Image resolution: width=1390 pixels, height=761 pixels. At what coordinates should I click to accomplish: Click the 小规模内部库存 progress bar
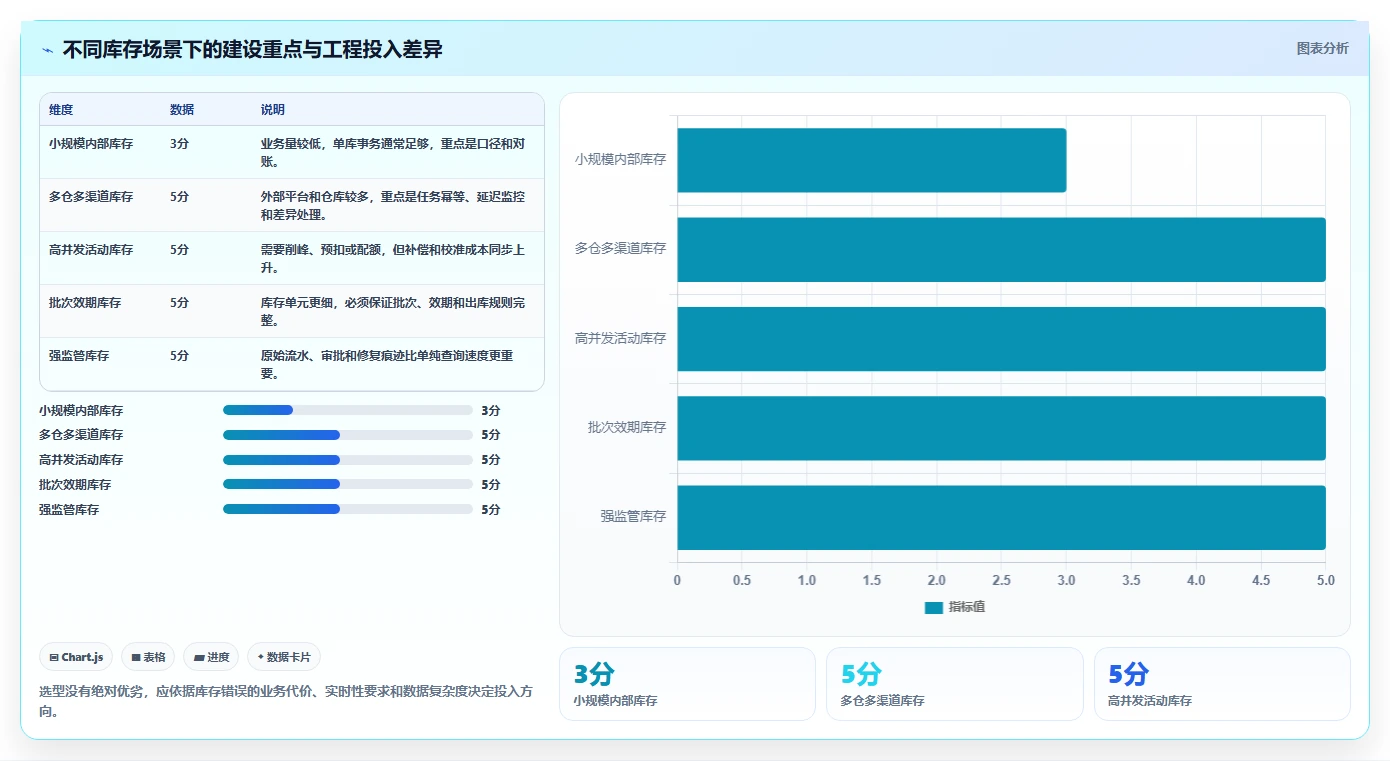tap(347, 410)
